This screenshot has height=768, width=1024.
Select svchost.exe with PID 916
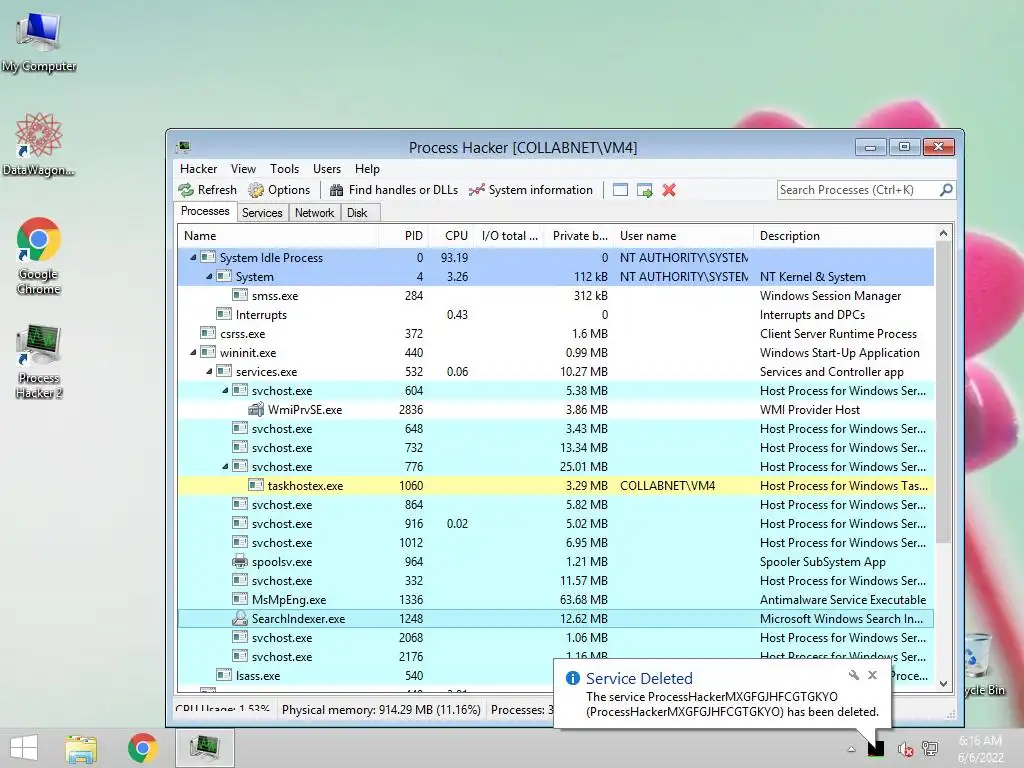point(555,524)
